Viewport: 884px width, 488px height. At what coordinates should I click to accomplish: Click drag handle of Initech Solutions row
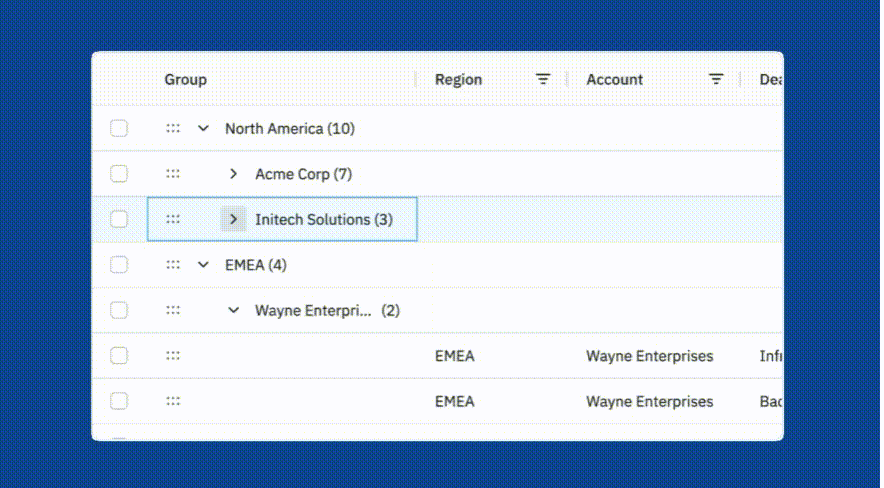pos(173,219)
